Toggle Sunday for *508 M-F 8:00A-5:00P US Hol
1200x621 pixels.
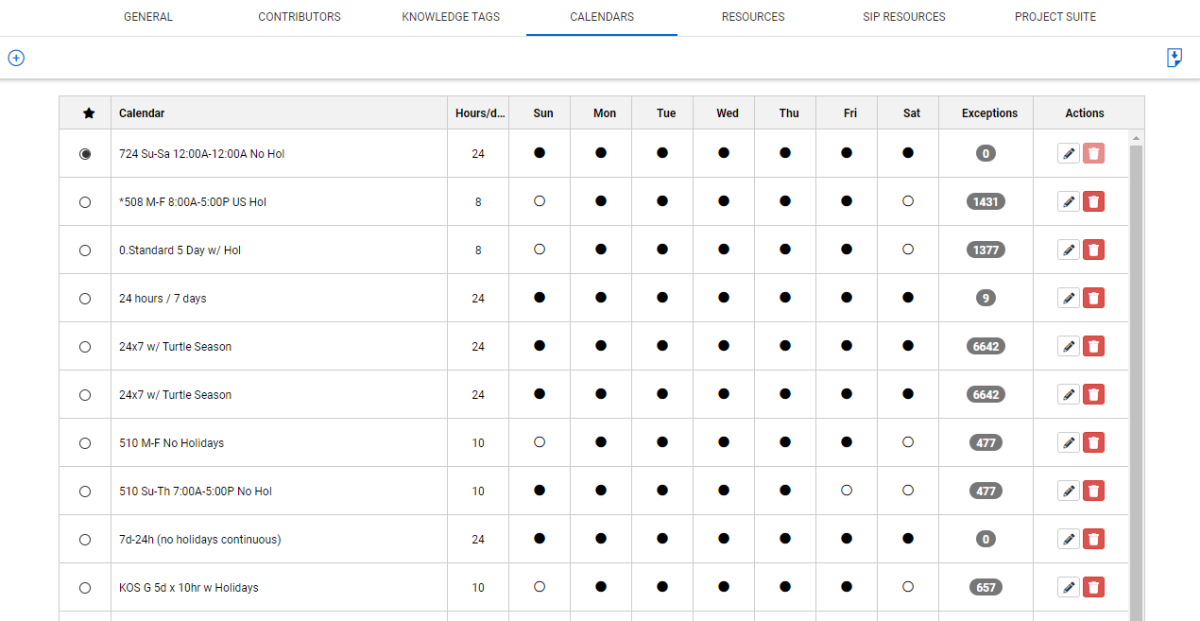point(540,201)
